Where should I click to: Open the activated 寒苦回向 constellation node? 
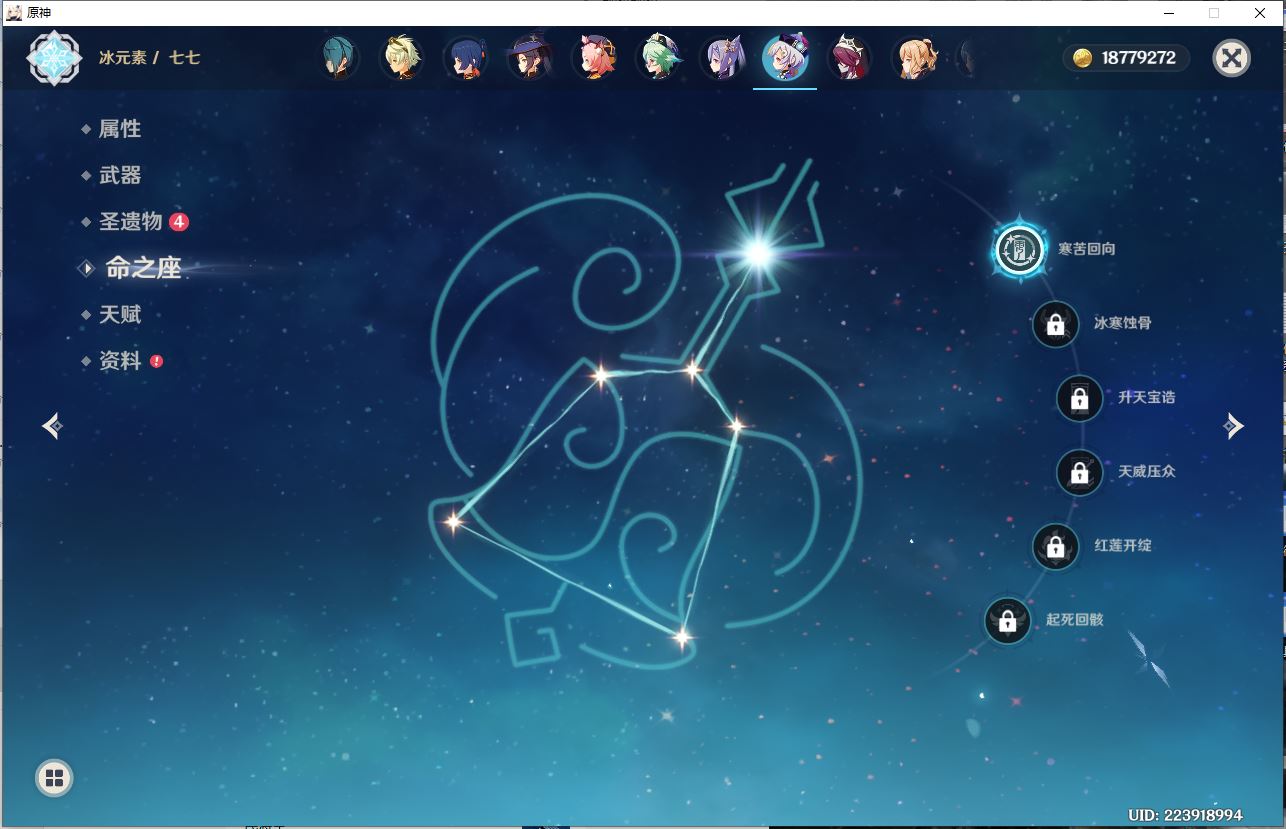click(x=1019, y=249)
